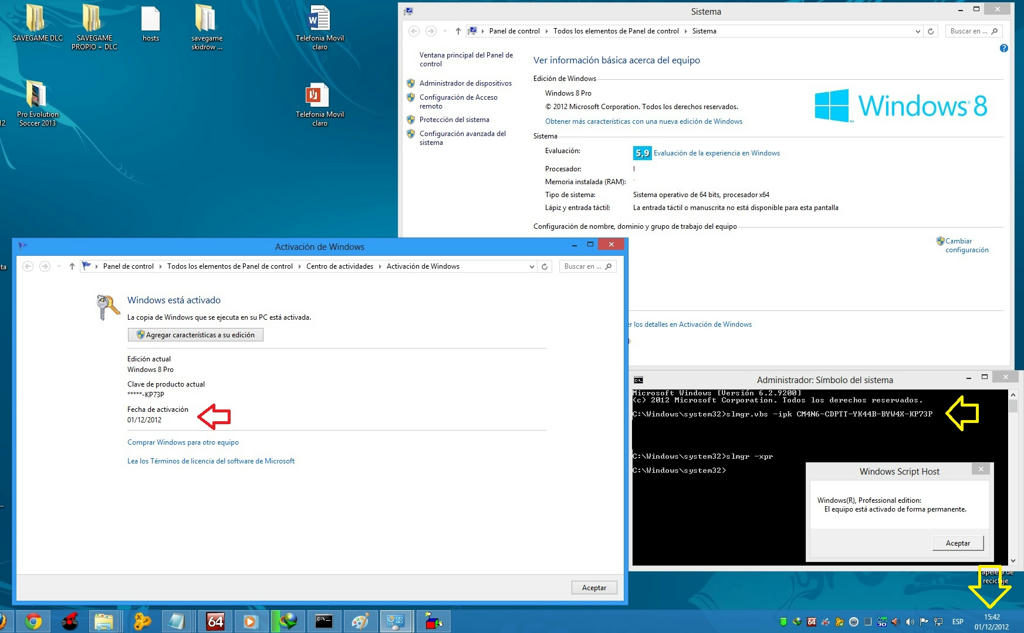Open Internet Download Manager on the taskbar

(x=287, y=621)
